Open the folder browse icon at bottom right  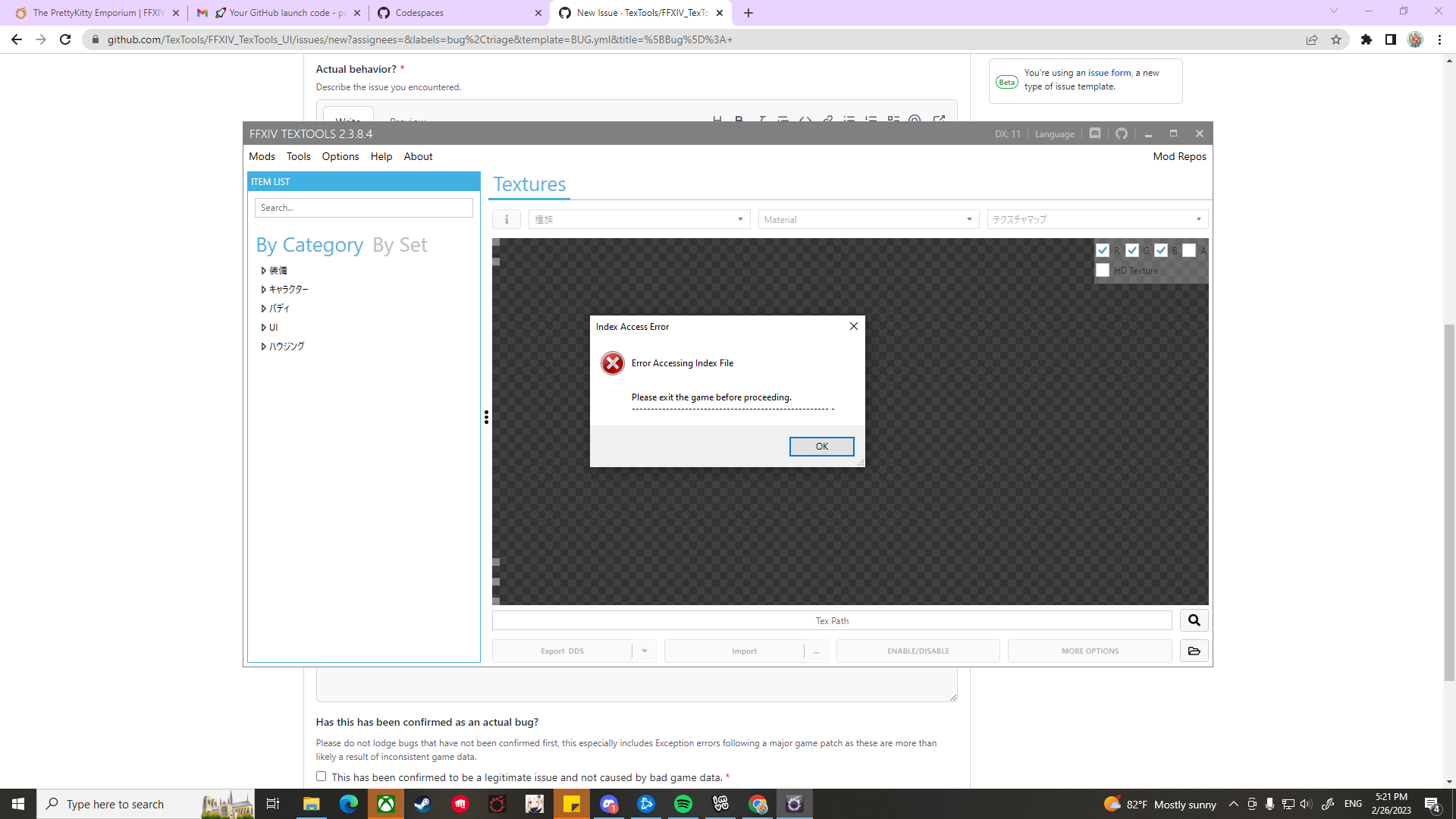click(x=1194, y=651)
